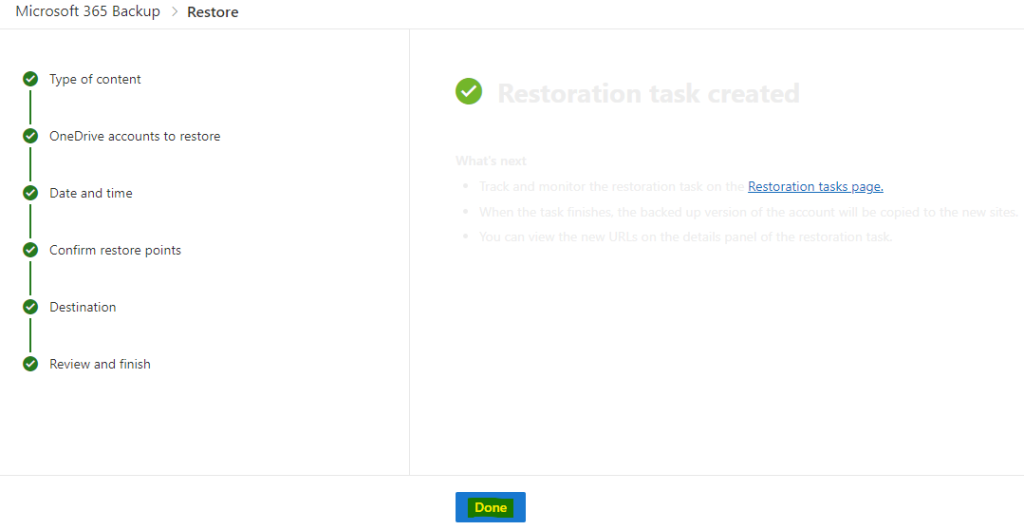Click checkmark icon beside Type of content

coord(30,79)
